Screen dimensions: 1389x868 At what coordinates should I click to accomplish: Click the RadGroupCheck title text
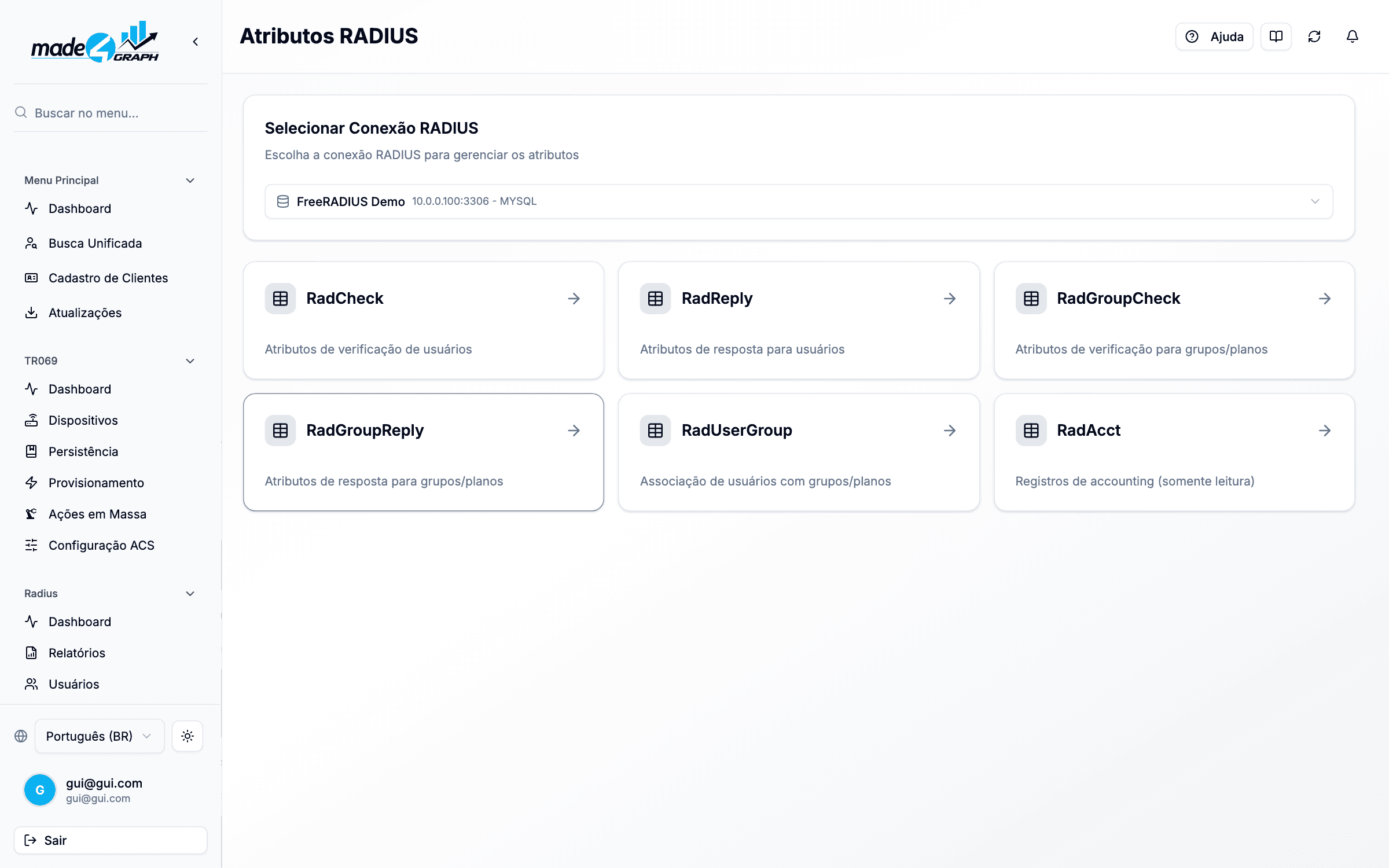coord(1118,299)
